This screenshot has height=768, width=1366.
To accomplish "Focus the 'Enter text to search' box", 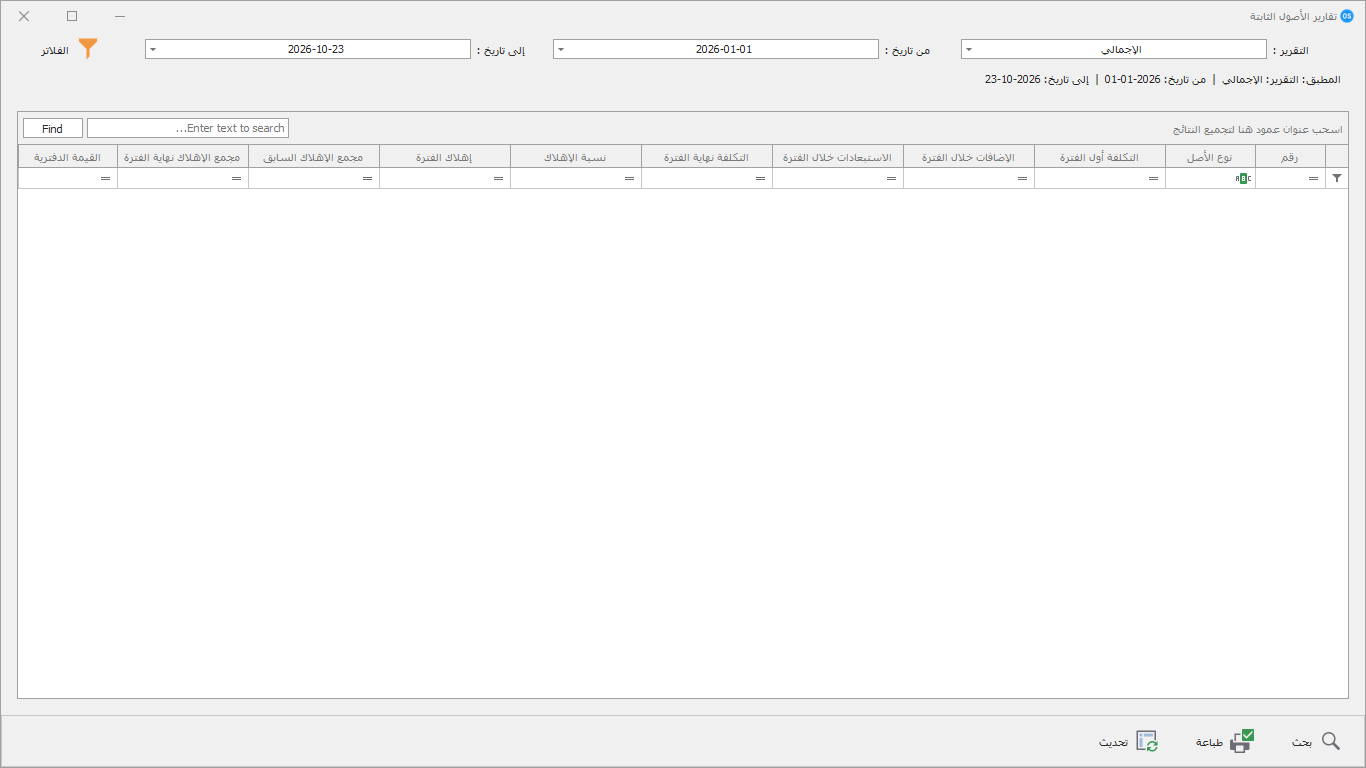I will click(188, 128).
